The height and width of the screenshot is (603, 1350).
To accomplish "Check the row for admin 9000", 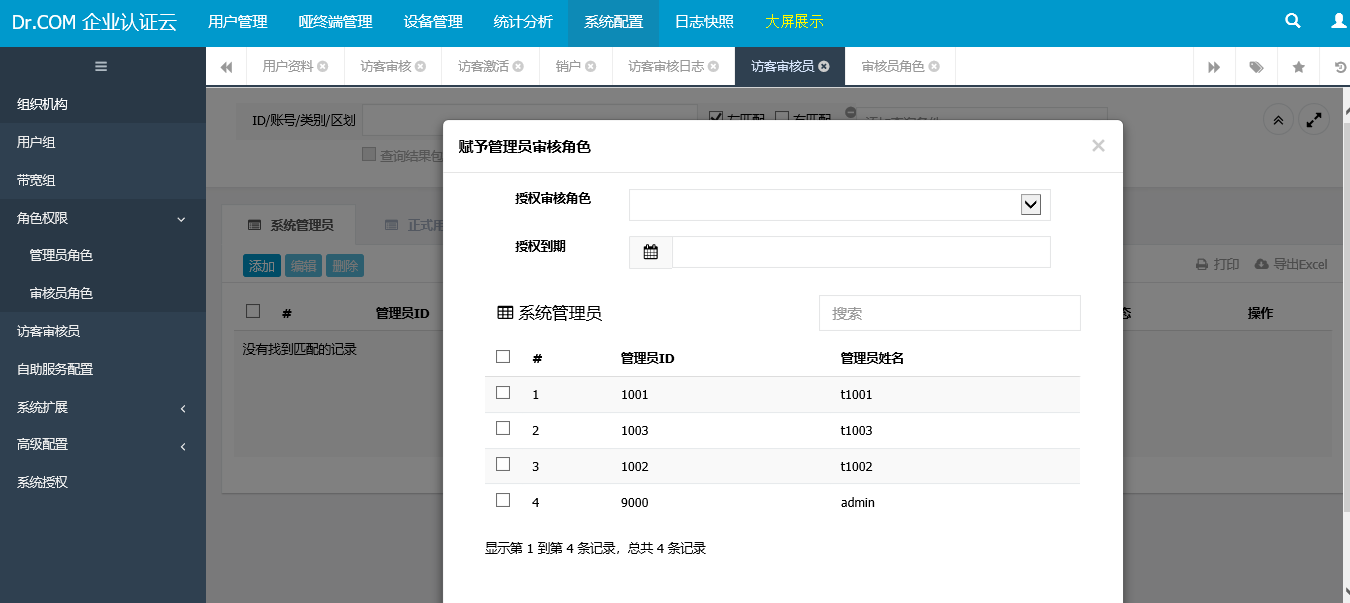I will tap(503, 500).
